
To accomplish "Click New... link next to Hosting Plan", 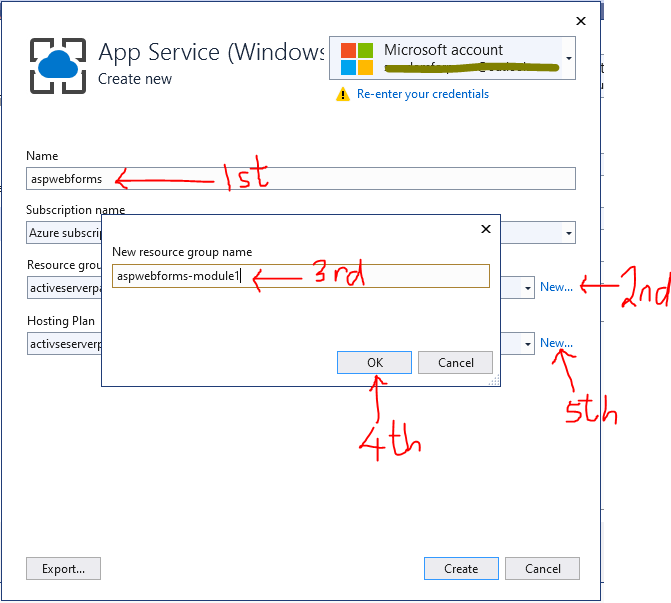I will pyautogui.click(x=556, y=342).
